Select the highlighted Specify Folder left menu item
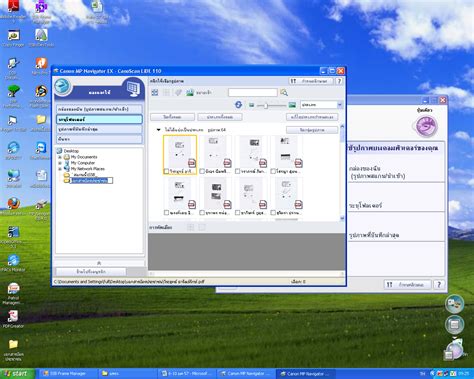Viewport: 474px width, 379px height. point(99,119)
